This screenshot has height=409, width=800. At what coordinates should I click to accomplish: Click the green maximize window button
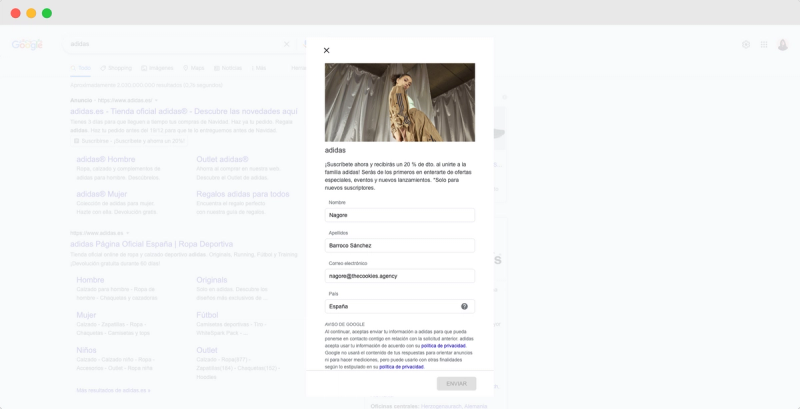point(47,13)
